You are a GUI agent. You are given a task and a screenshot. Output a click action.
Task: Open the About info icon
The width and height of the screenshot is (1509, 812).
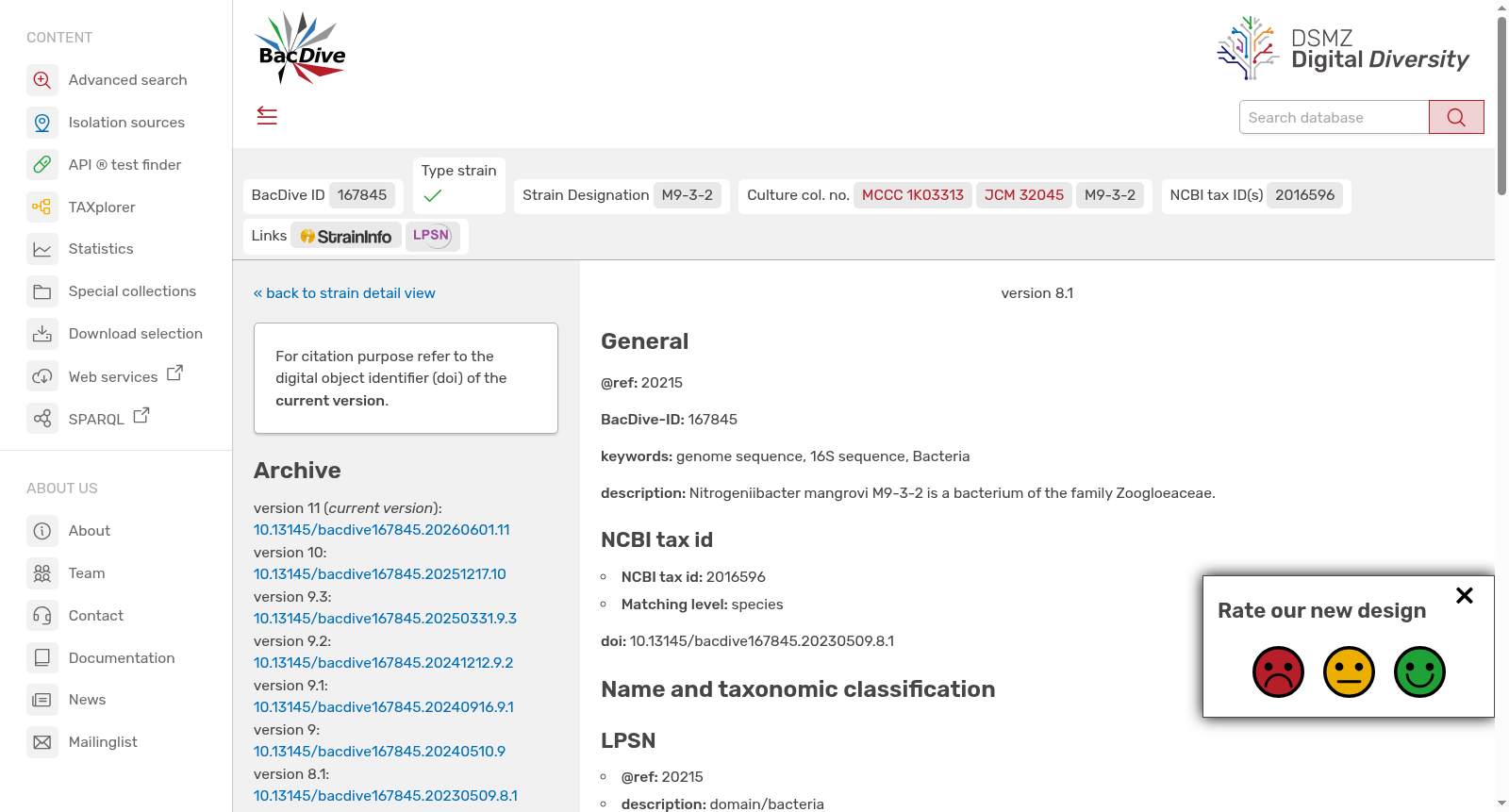(42, 531)
